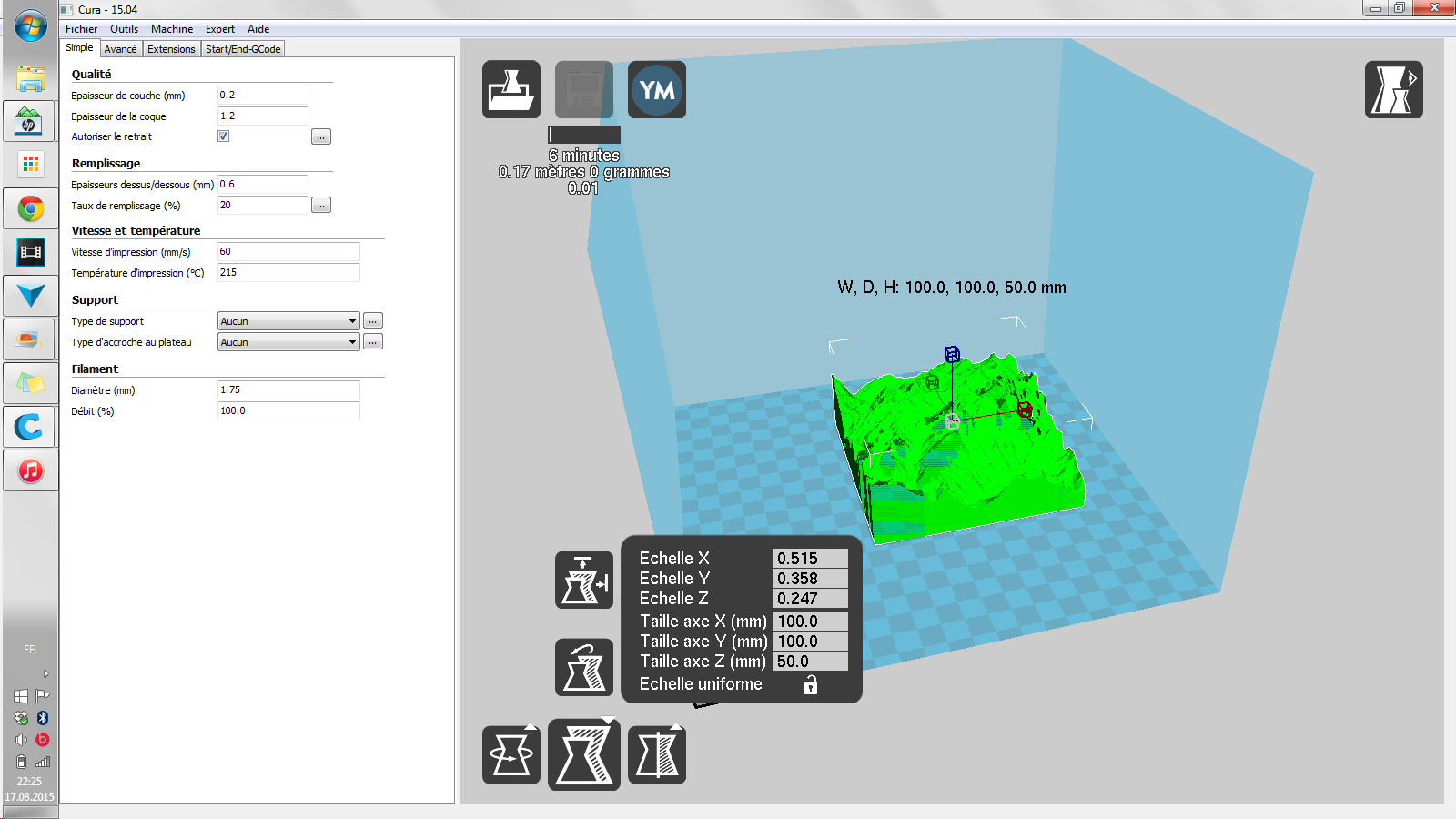
Task: Open the Start/End-GCode tab
Action: point(243,49)
